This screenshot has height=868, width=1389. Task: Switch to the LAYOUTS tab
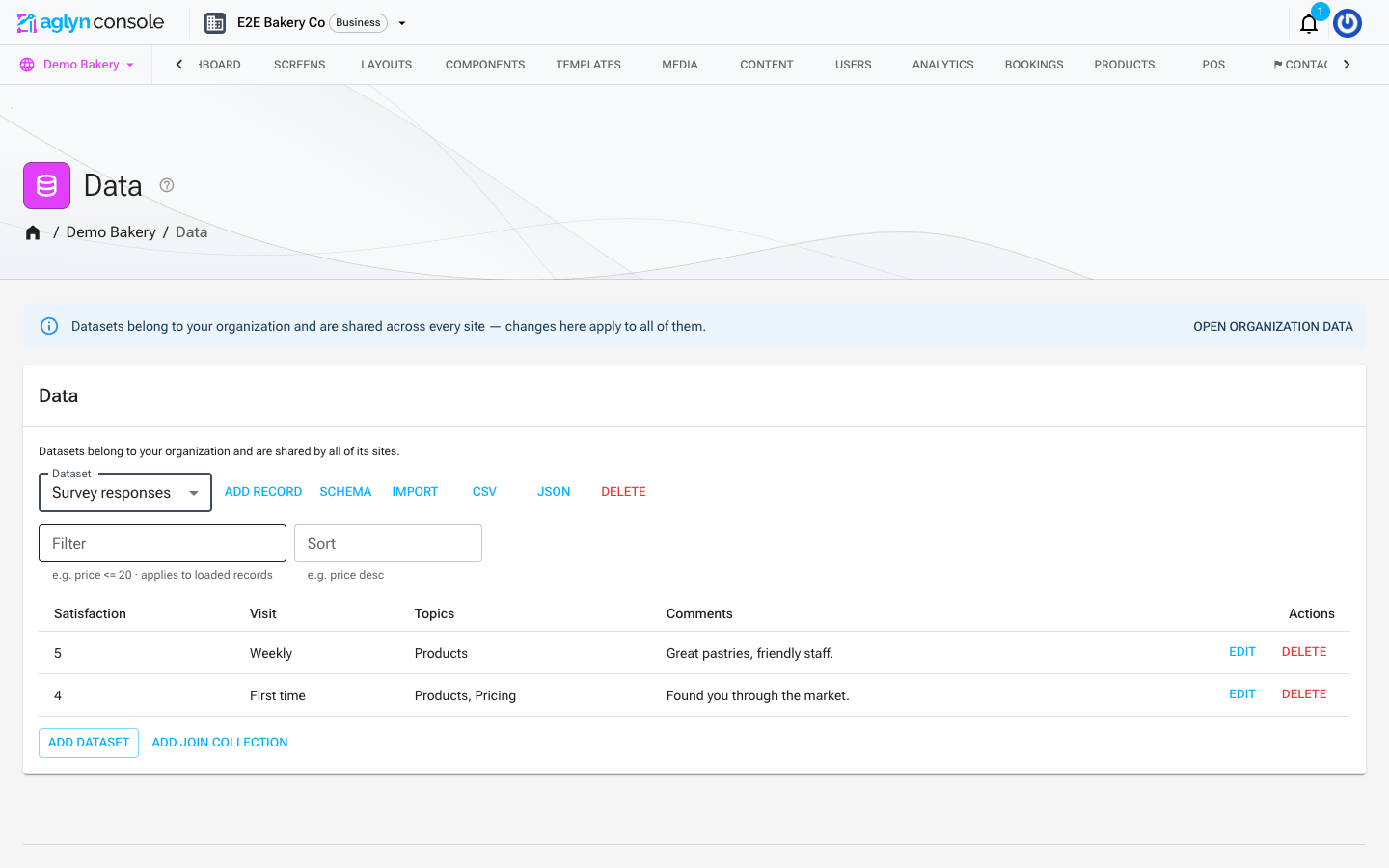386,65
